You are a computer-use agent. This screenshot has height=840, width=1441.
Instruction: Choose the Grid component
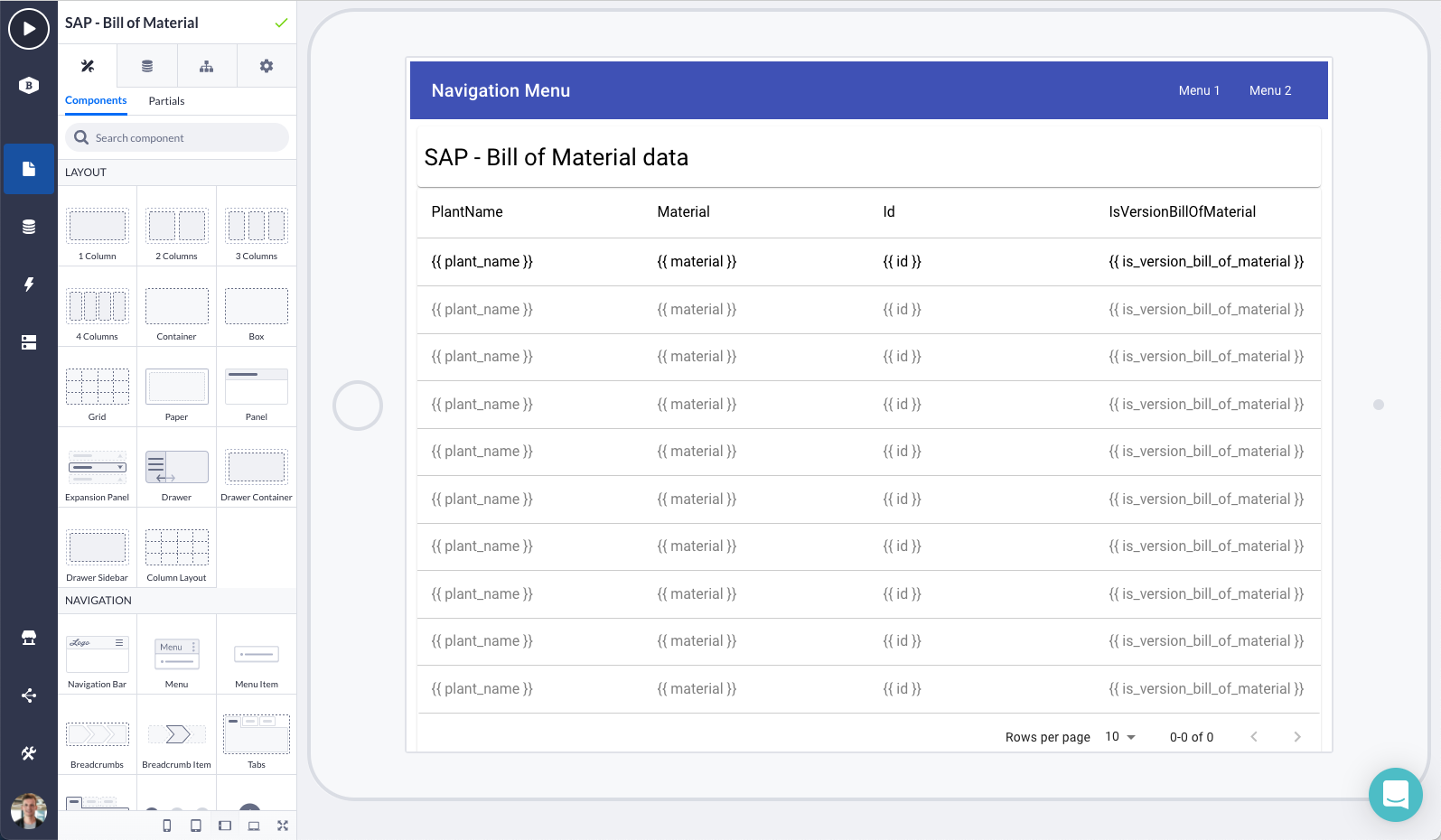click(98, 387)
